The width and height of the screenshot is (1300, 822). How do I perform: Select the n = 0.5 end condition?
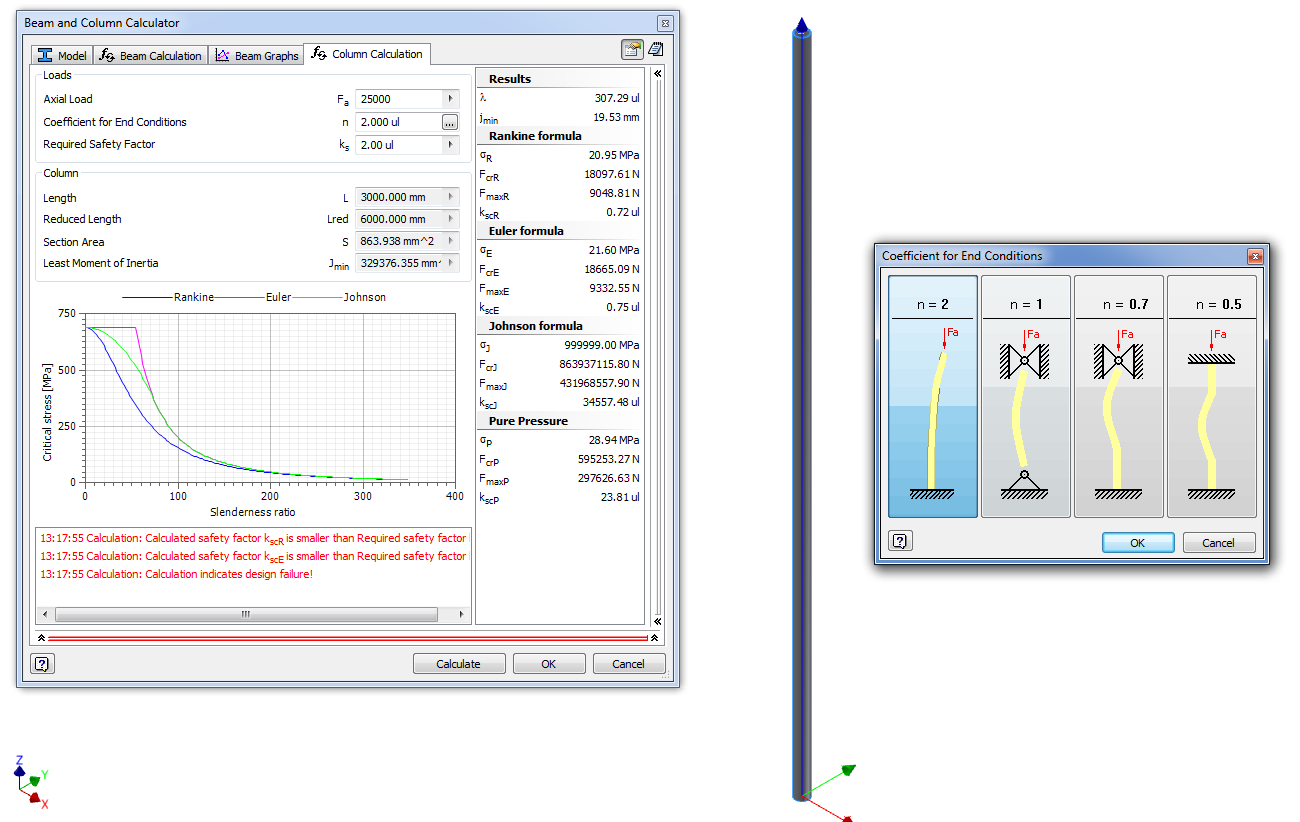pyautogui.click(x=1212, y=395)
